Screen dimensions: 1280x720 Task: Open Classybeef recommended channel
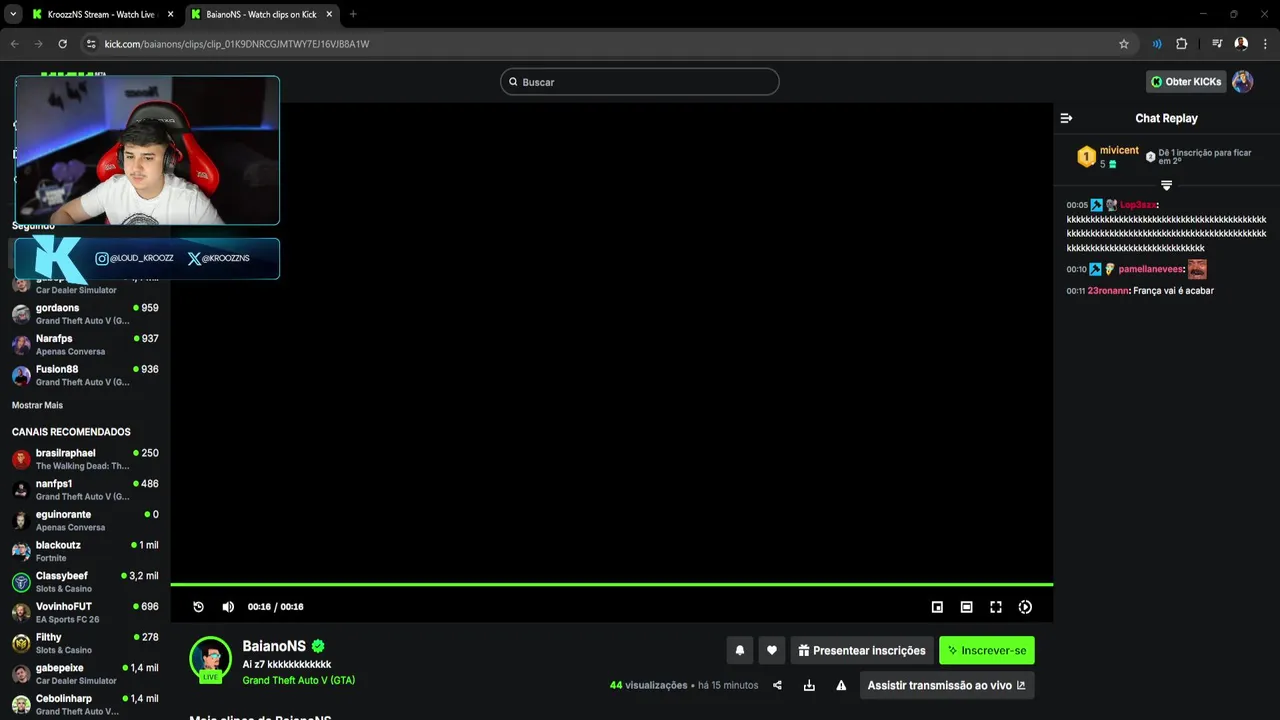(85, 582)
